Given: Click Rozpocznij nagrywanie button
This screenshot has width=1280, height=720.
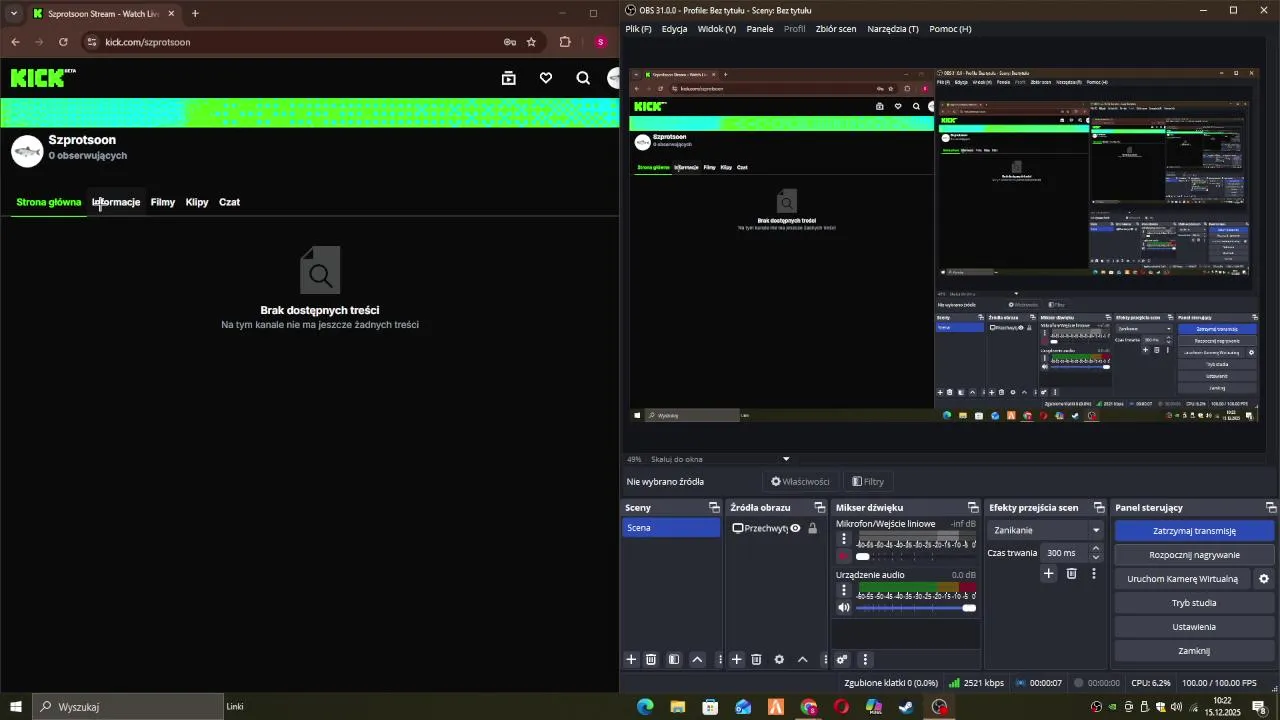Looking at the screenshot, I should [x=1194, y=555].
